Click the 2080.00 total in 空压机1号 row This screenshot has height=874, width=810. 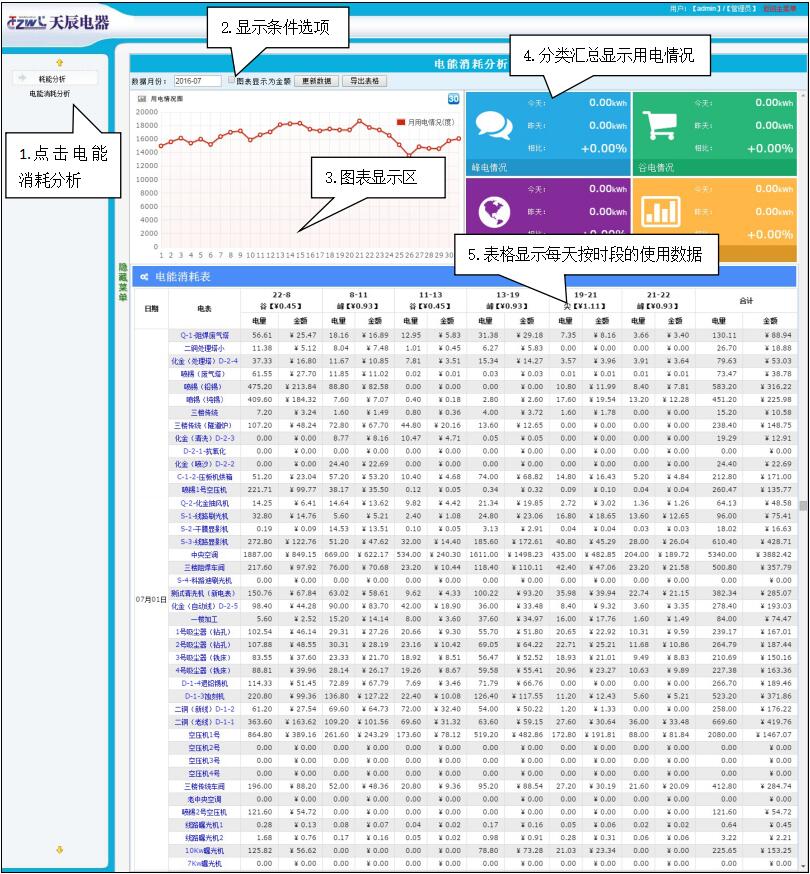pyautogui.click(x=722, y=735)
